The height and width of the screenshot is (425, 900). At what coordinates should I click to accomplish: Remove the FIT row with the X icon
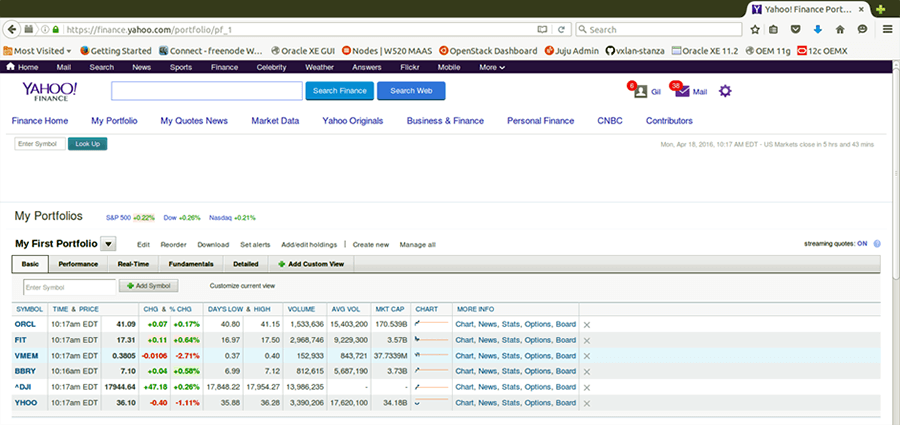[x=587, y=341]
